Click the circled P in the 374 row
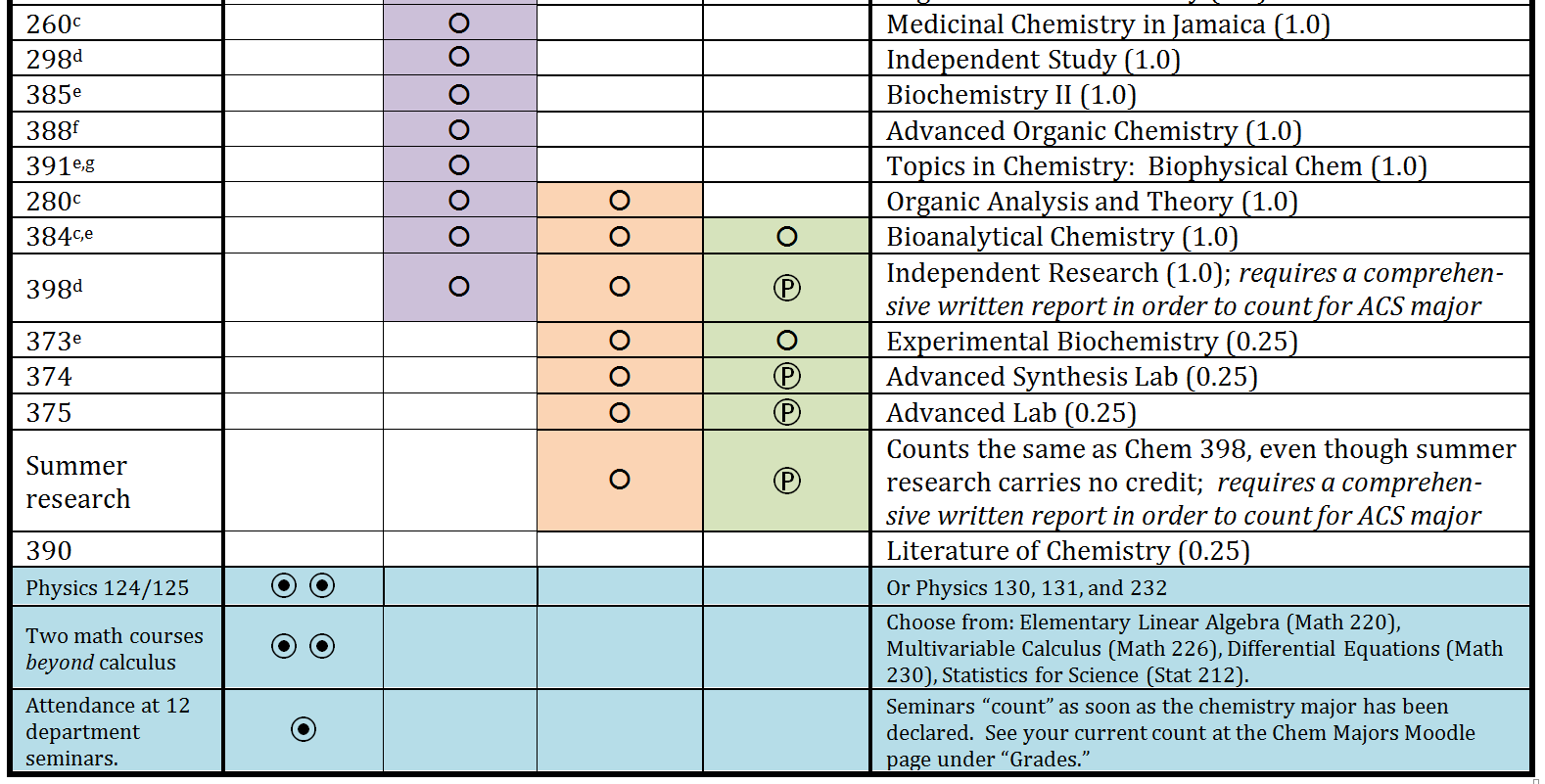This screenshot has width=1545, height=784. point(787,377)
